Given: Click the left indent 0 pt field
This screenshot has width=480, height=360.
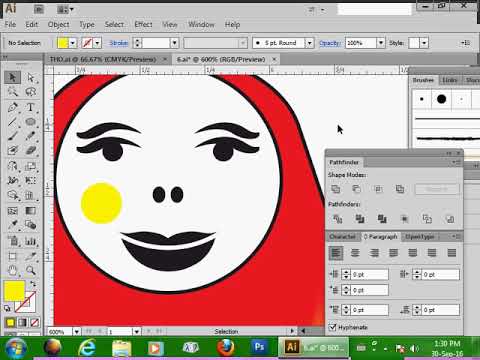Looking at the screenshot, I should coord(370,275).
